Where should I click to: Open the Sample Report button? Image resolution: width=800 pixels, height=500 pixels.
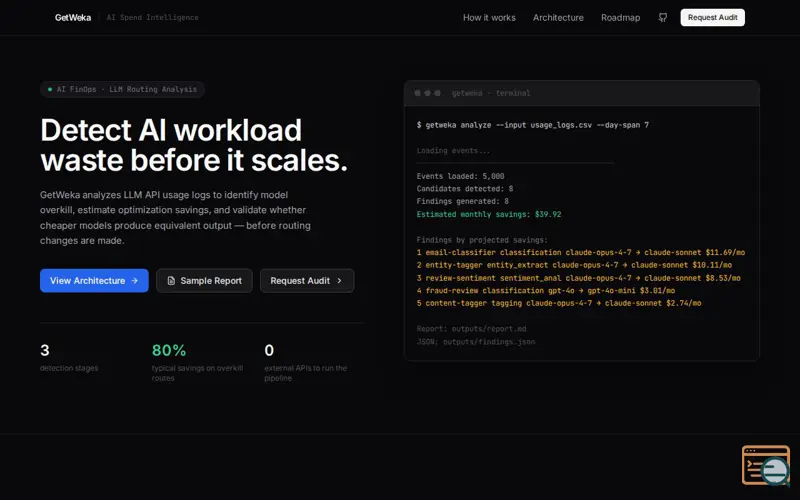click(204, 281)
